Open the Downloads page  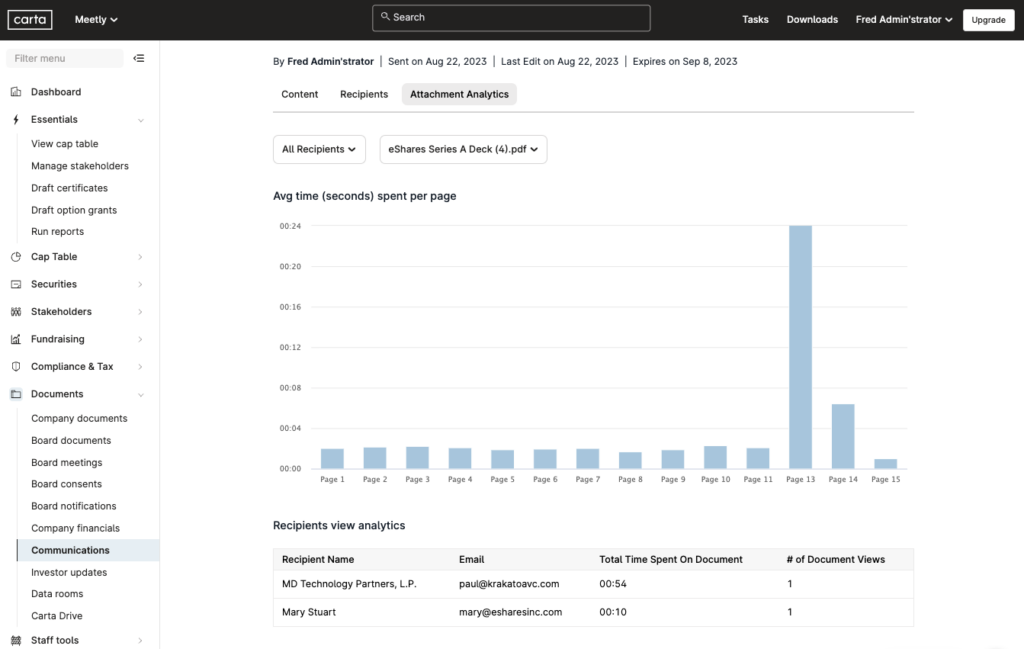pyautogui.click(x=812, y=19)
